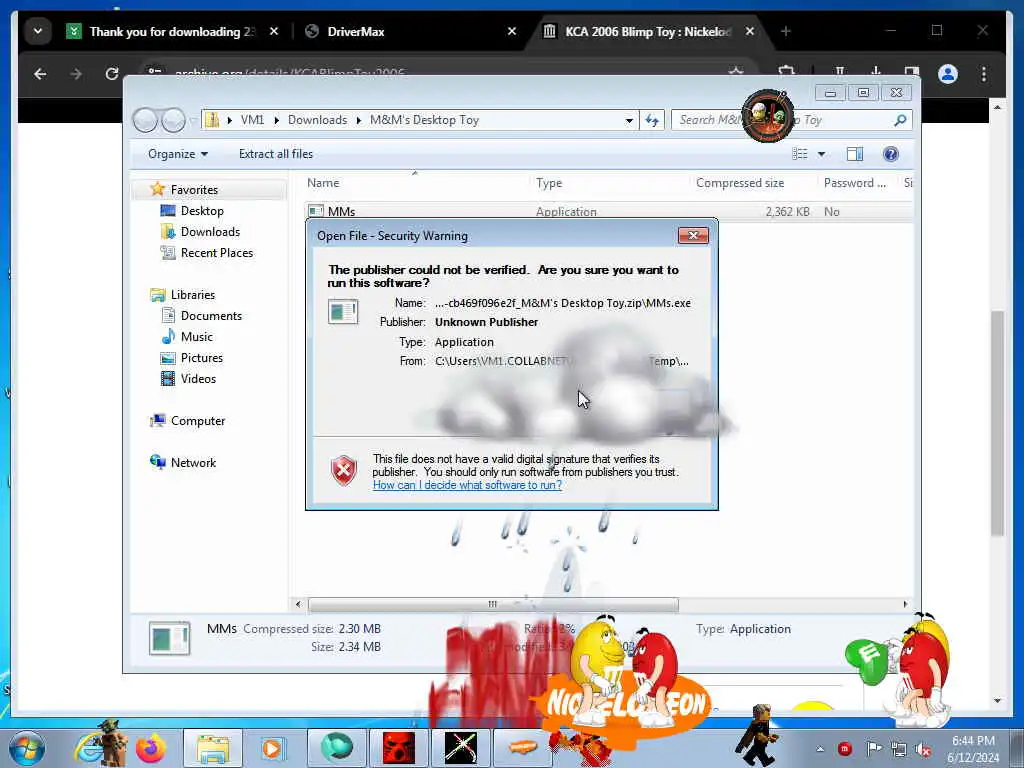Select the Libraries node
The image size is (1024, 768).
[x=192, y=295]
